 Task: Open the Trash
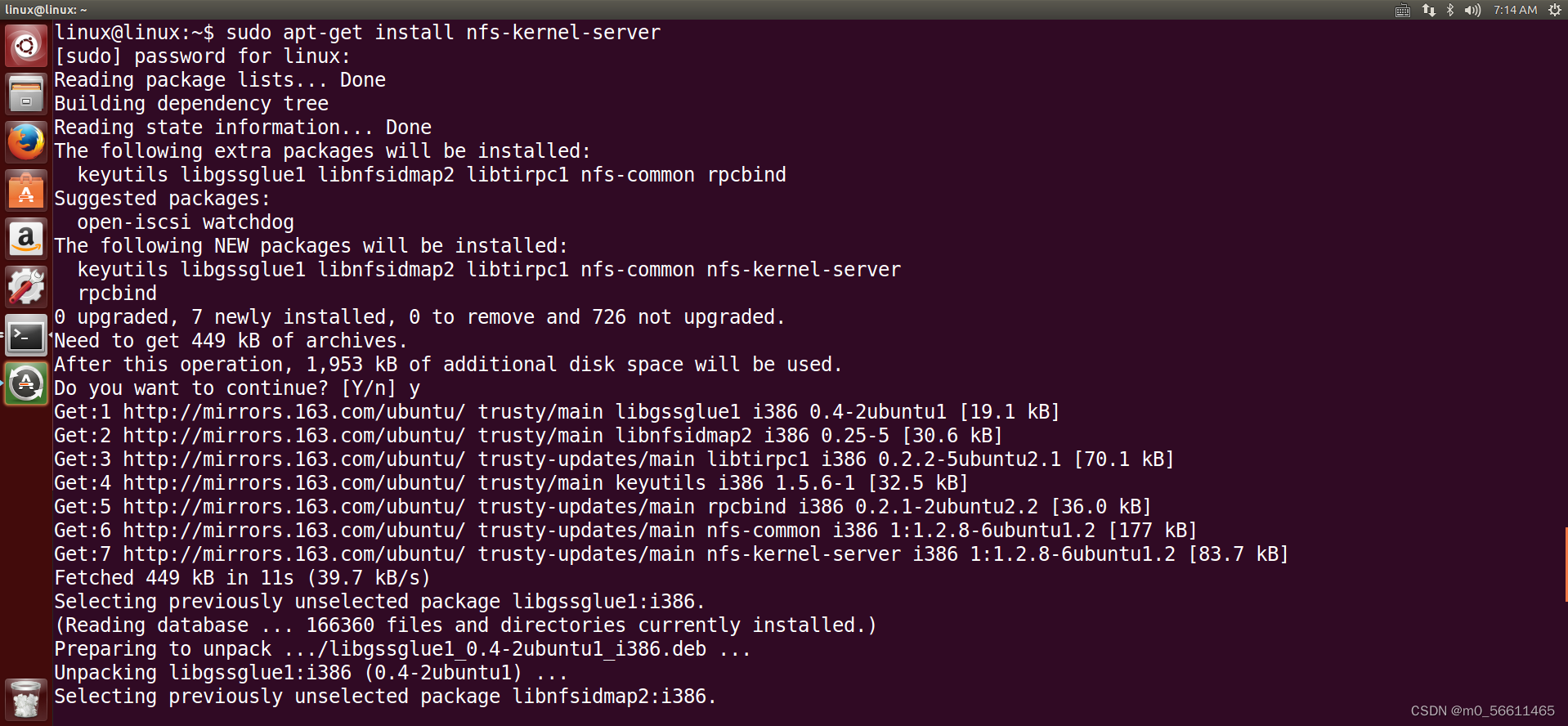(25, 699)
